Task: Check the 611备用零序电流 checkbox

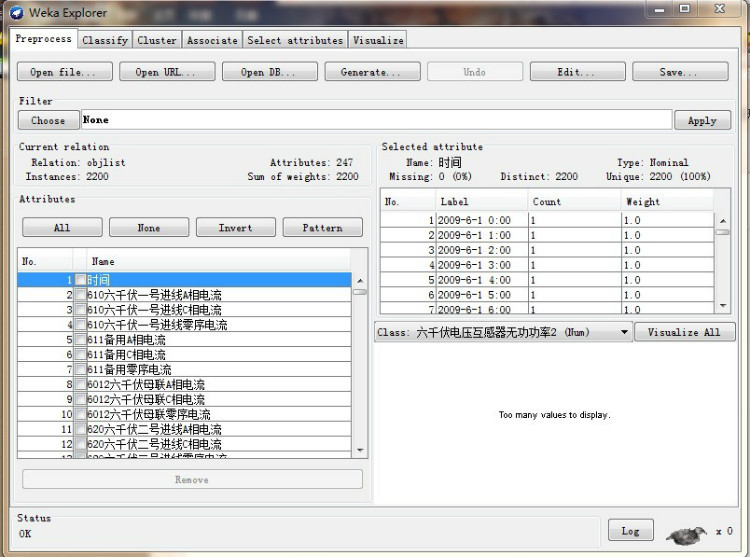Action: pyautogui.click(x=80, y=369)
